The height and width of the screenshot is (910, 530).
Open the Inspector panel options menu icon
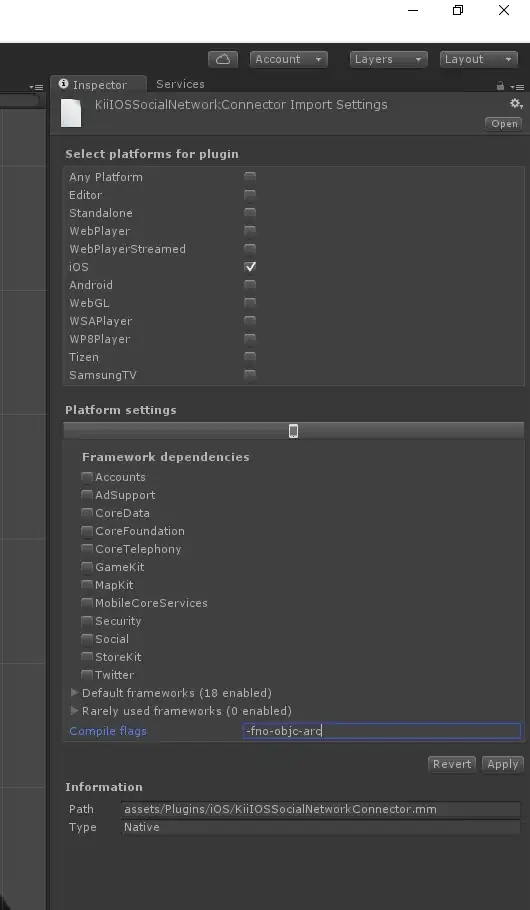pos(518,87)
